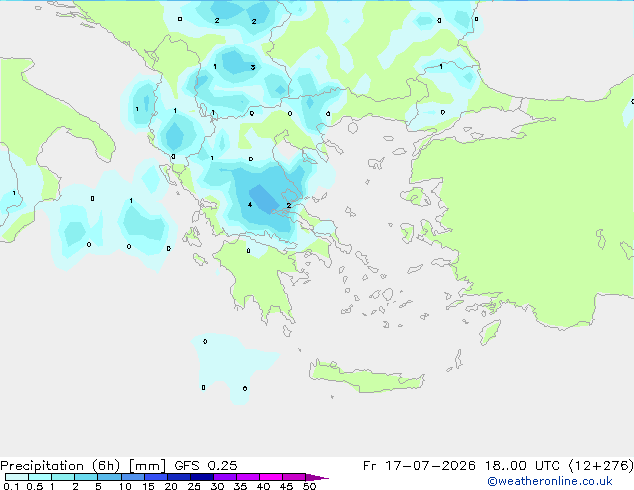Image resolution: width=634 pixels, height=490 pixels.
Task: Open the weatheronline.co.uk credit link
Action: point(550,481)
